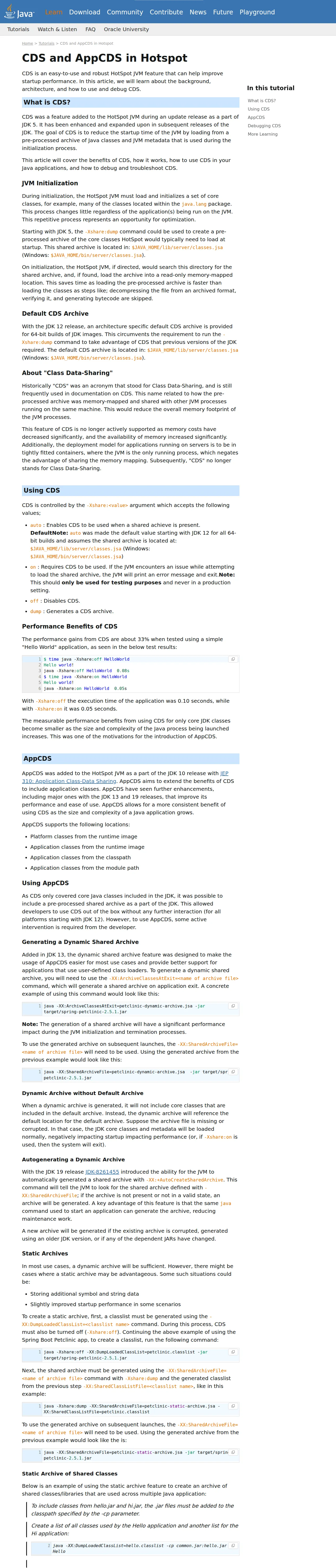Jump to Debugging CDS section

tap(264, 126)
